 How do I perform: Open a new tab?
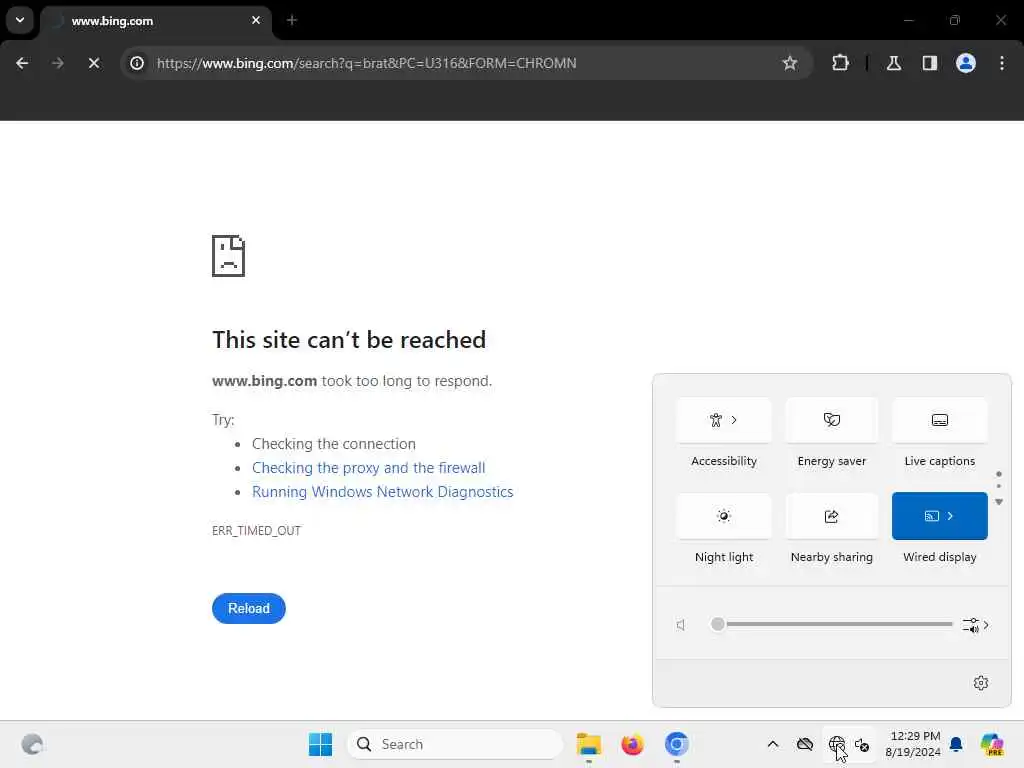292,20
